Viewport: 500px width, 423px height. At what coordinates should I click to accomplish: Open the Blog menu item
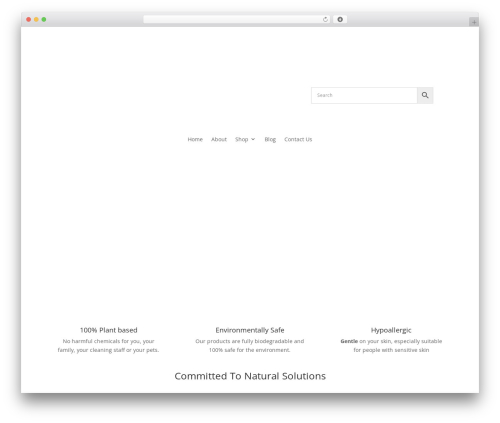tap(270, 139)
